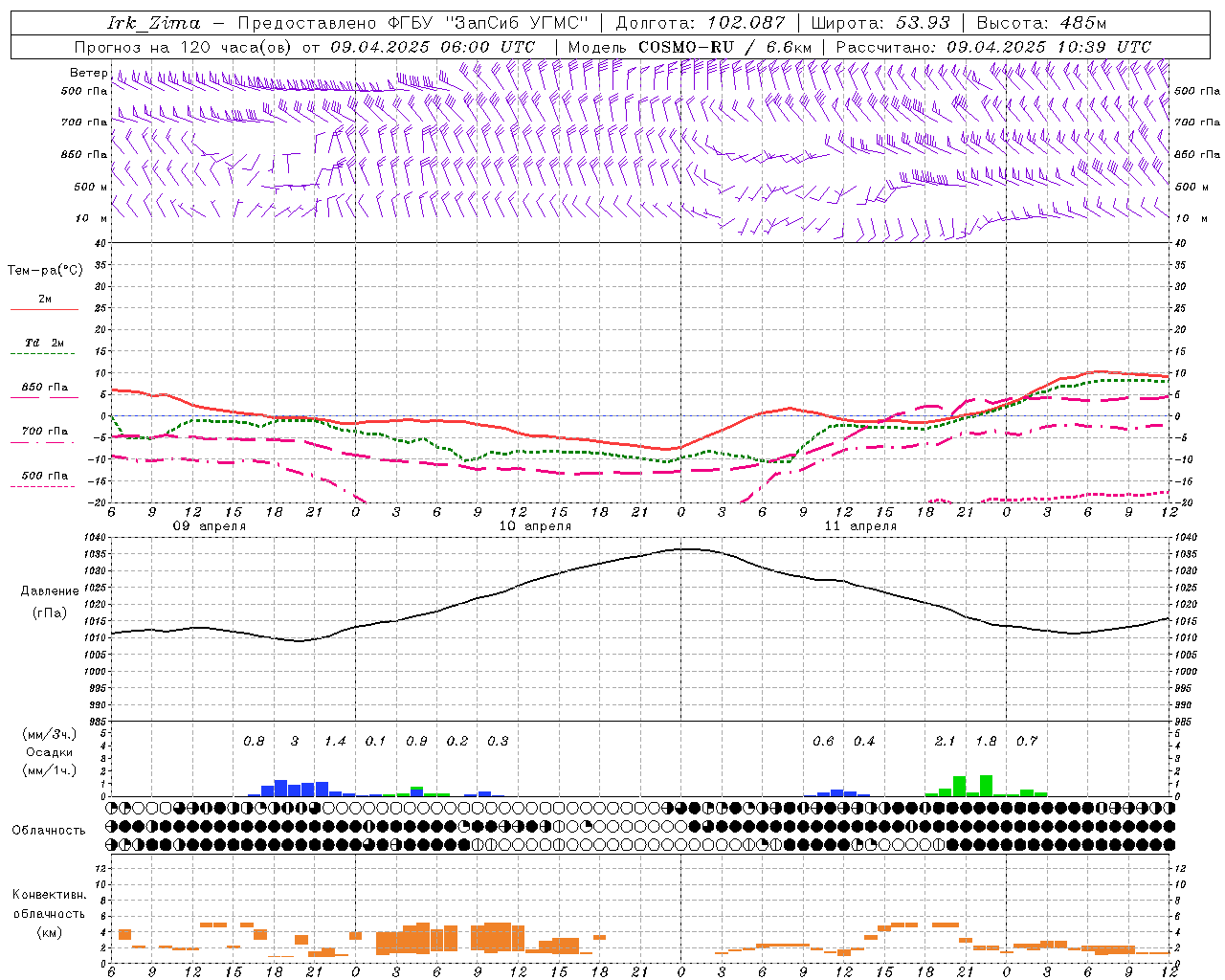Click the "700 гПа" temperature legend entry
Image resolution: width=1225 pixels, height=980 pixels.
tap(45, 432)
